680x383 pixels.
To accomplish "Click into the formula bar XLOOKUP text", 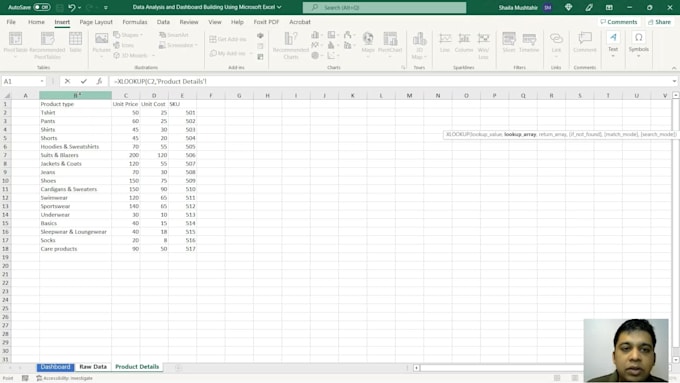I will [160, 81].
